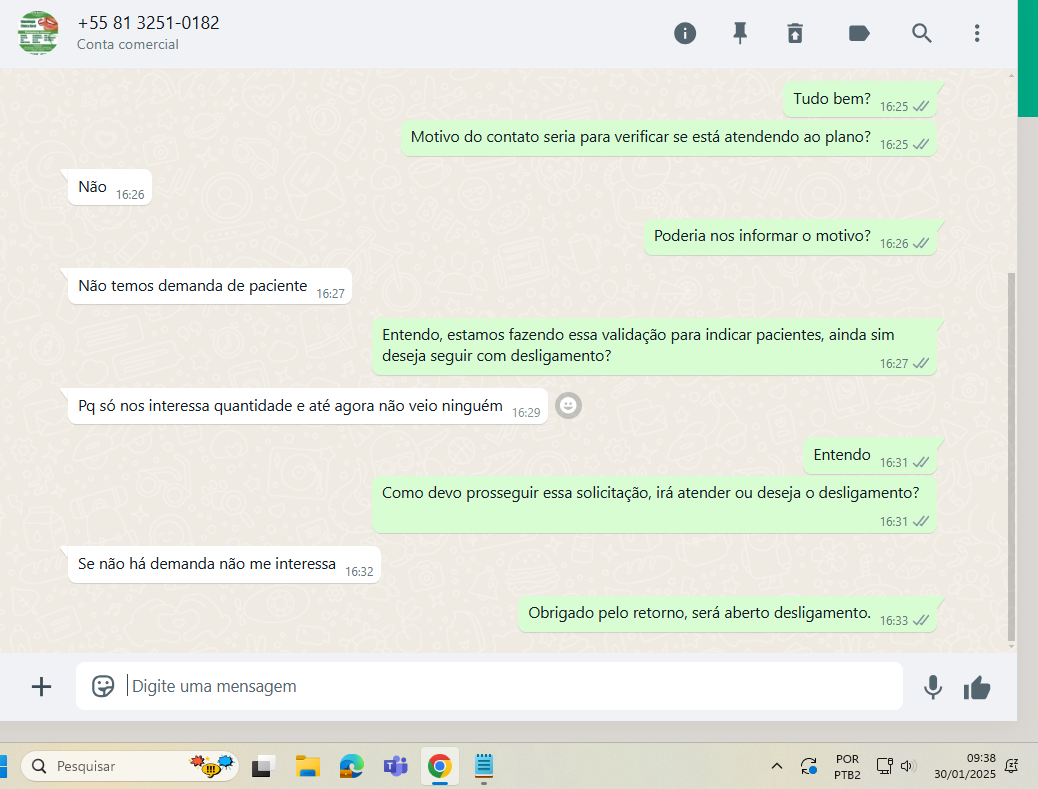React to 'Pq só nos interessa' message
Image resolution: width=1038 pixels, height=789 pixels.
point(568,405)
